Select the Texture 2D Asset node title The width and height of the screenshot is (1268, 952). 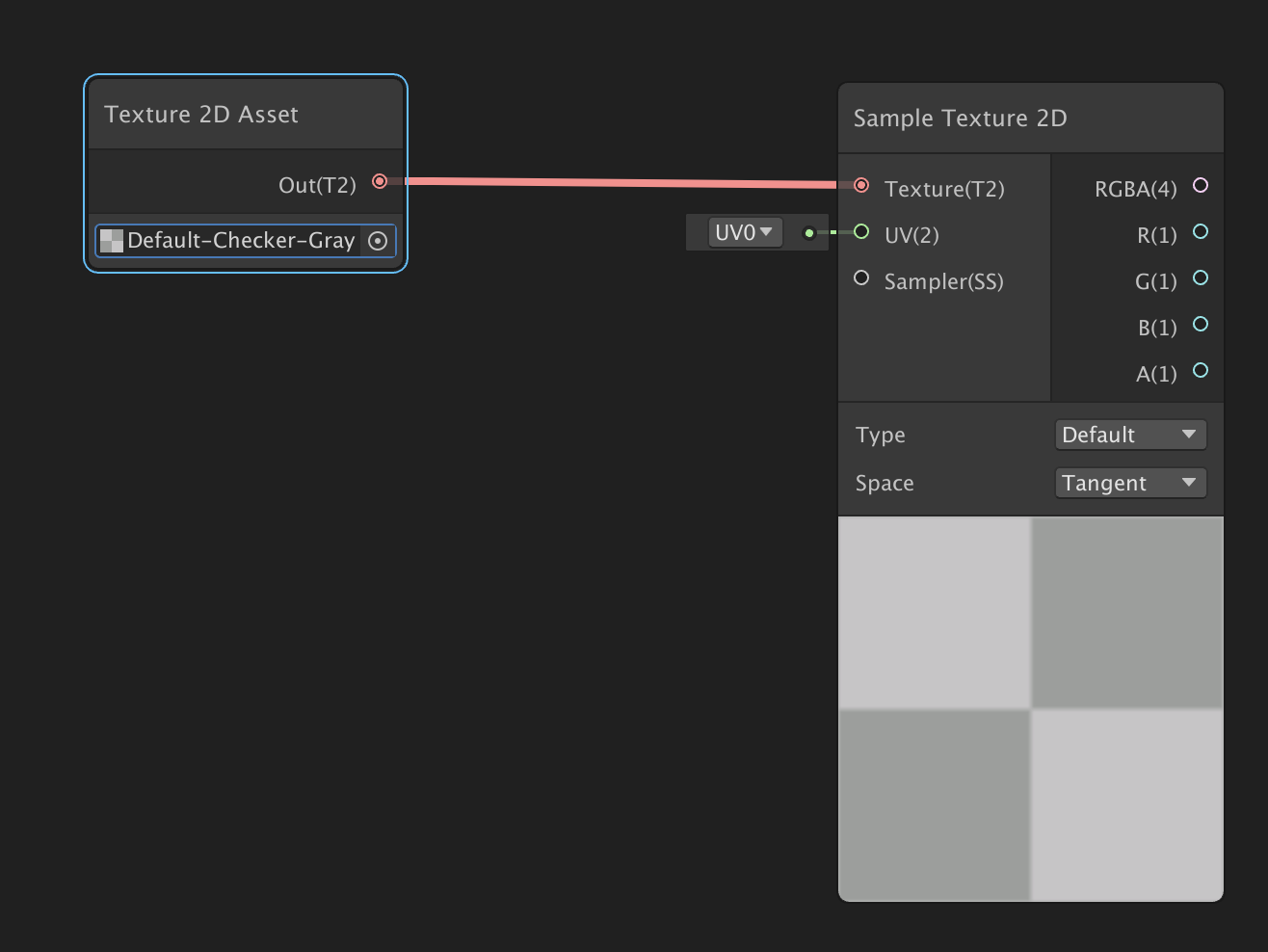(201, 115)
